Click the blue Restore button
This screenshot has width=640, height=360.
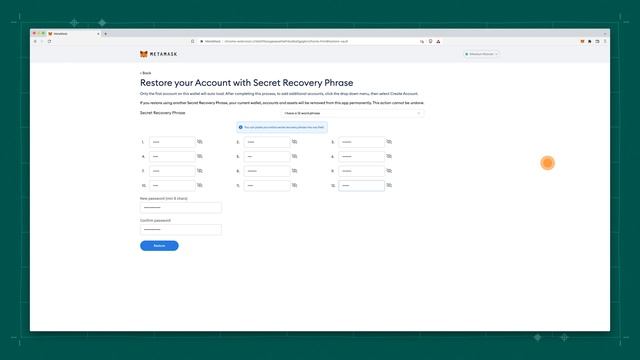coord(159,246)
